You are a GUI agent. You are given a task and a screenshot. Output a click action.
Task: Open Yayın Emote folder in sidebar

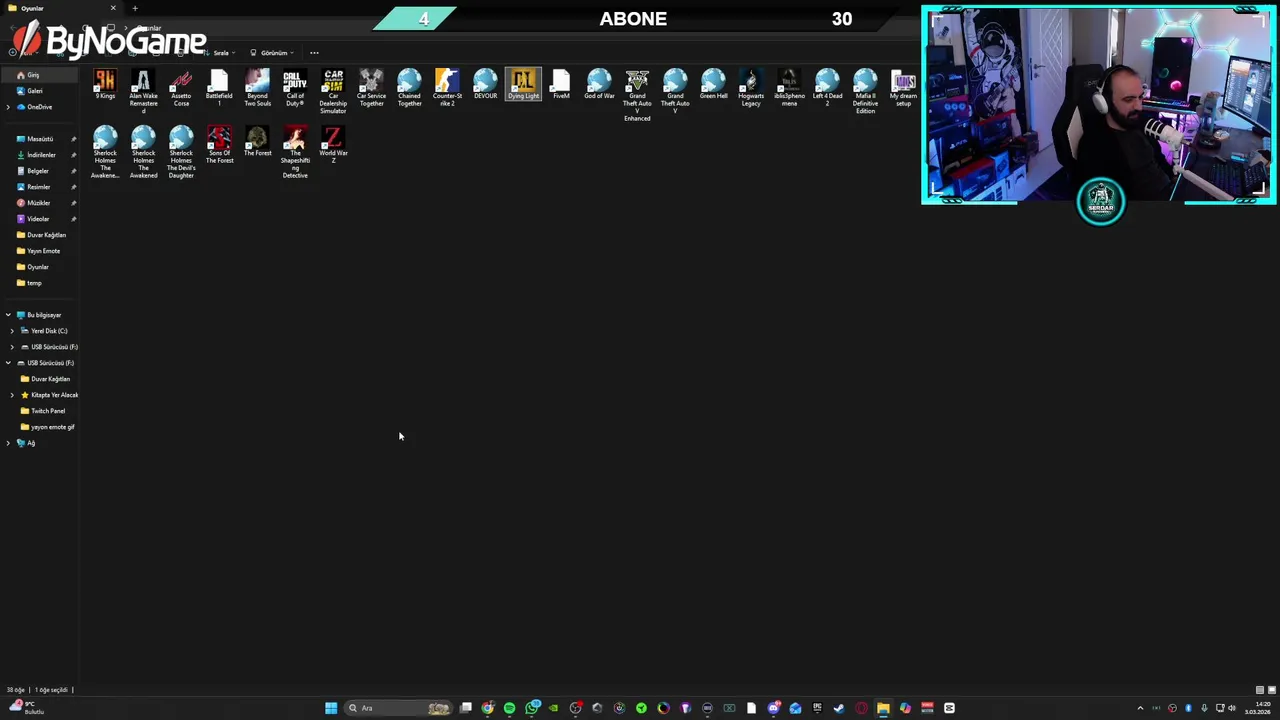pyautogui.click(x=39, y=251)
